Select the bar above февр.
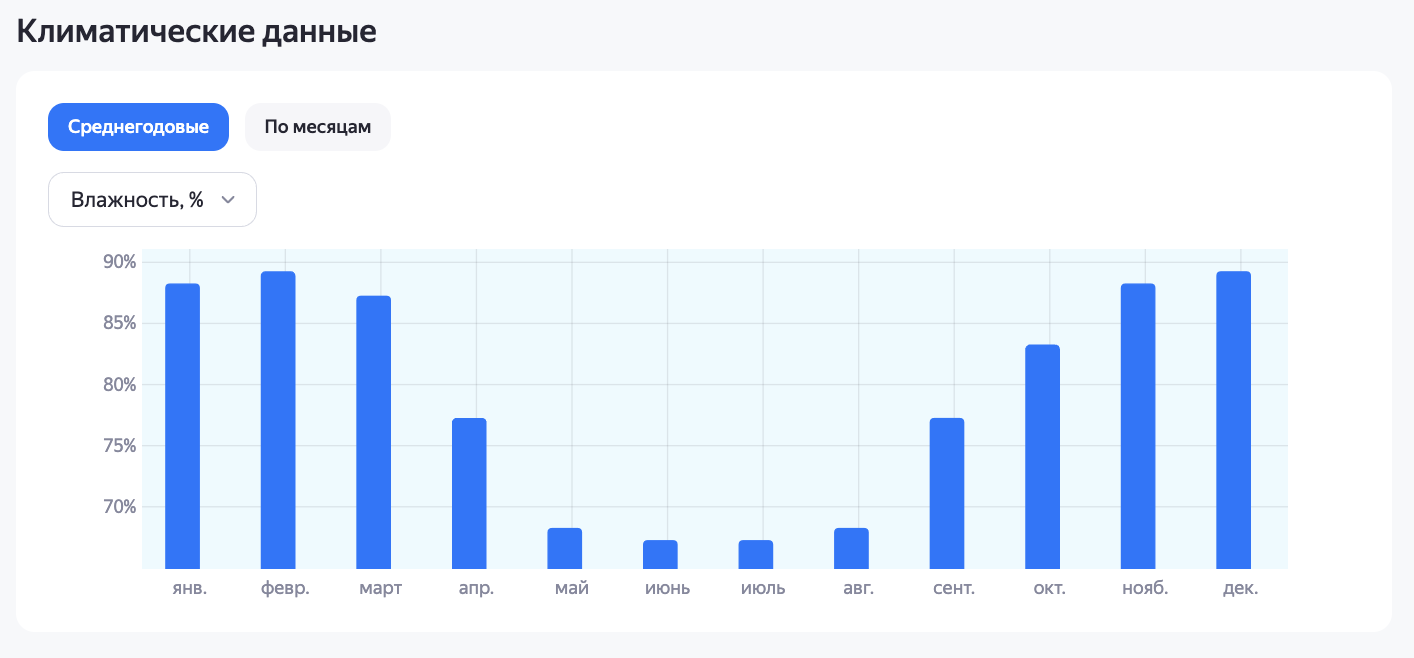 pyautogui.click(x=278, y=420)
